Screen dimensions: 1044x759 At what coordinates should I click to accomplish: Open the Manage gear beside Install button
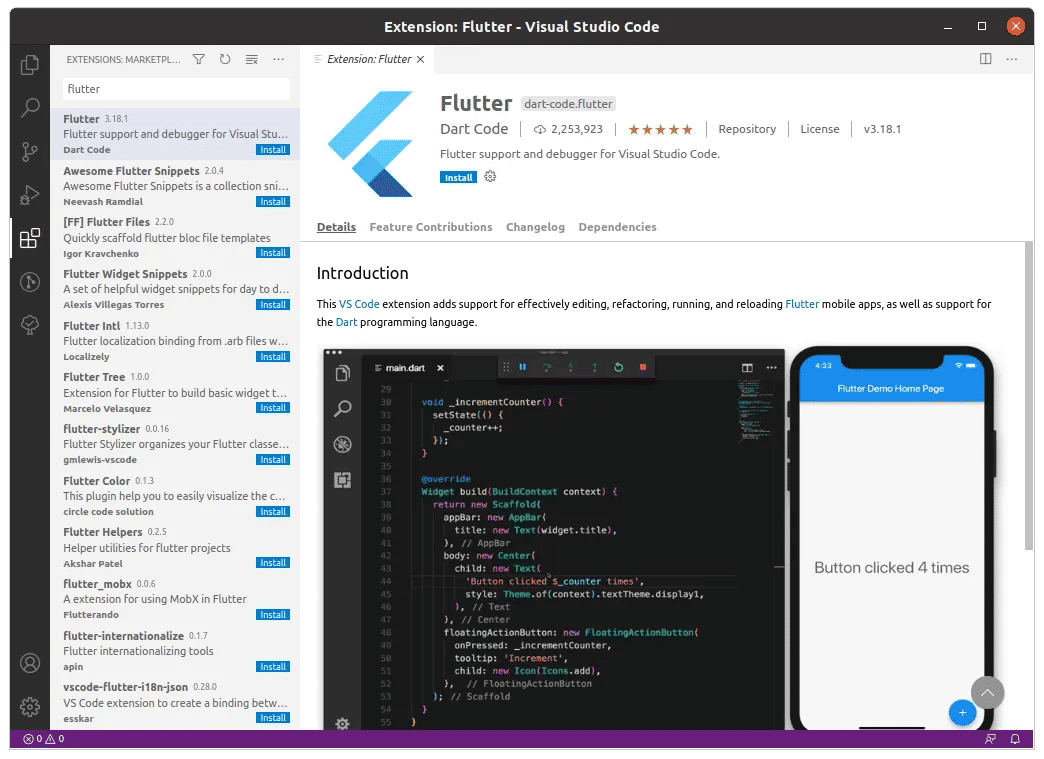point(490,176)
